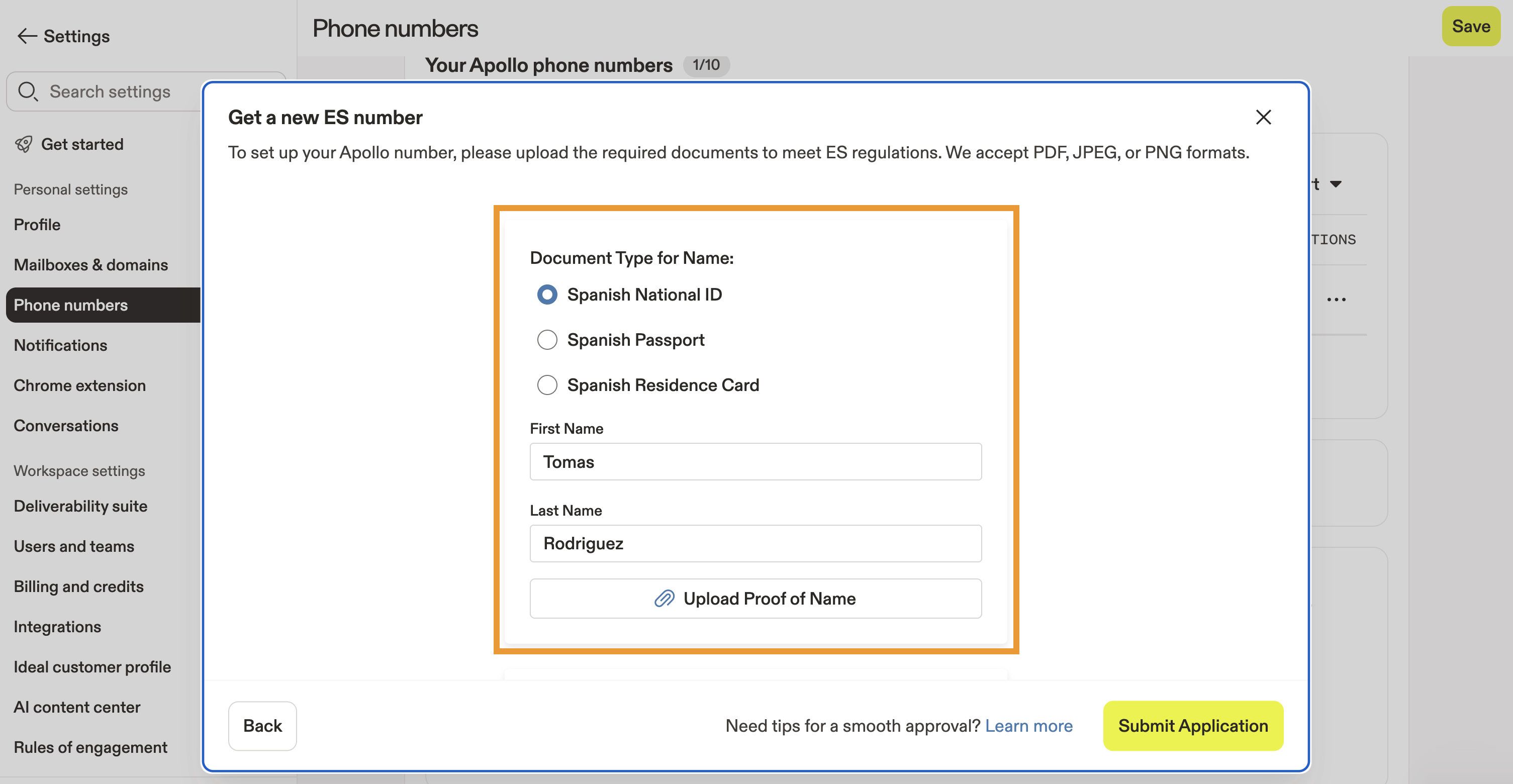
Task: Click the back arrow next to Settings
Action: point(27,36)
